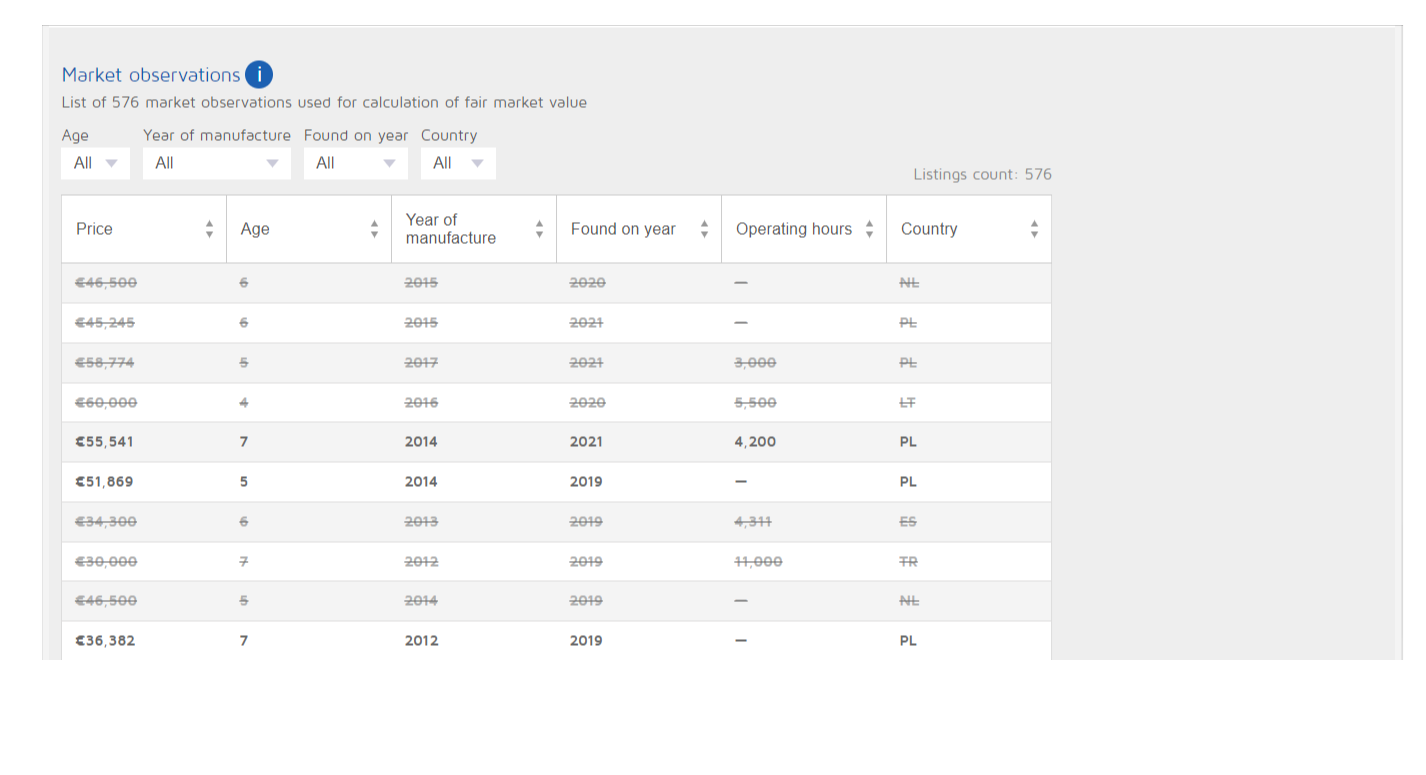
Task: Sort by Year of manufacture arrows
Action: click(x=539, y=229)
